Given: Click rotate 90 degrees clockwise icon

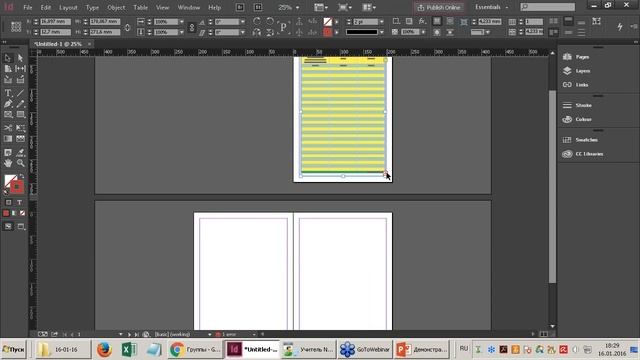Looking at the screenshot, I should tap(256, 21).
